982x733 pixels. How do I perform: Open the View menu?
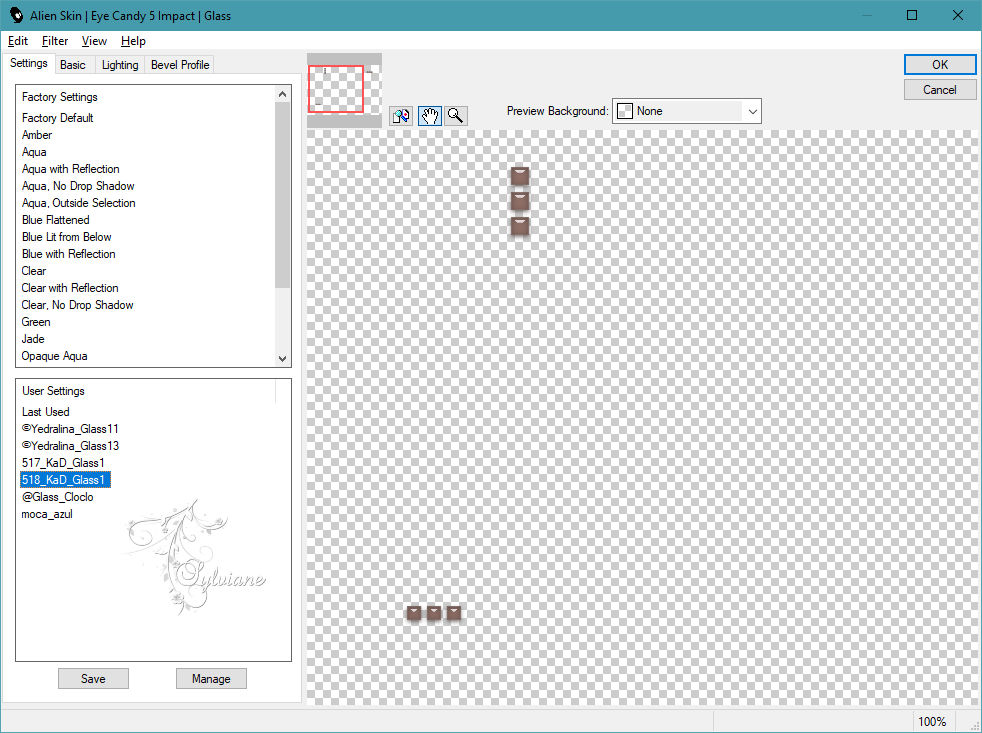click(94, 41)
